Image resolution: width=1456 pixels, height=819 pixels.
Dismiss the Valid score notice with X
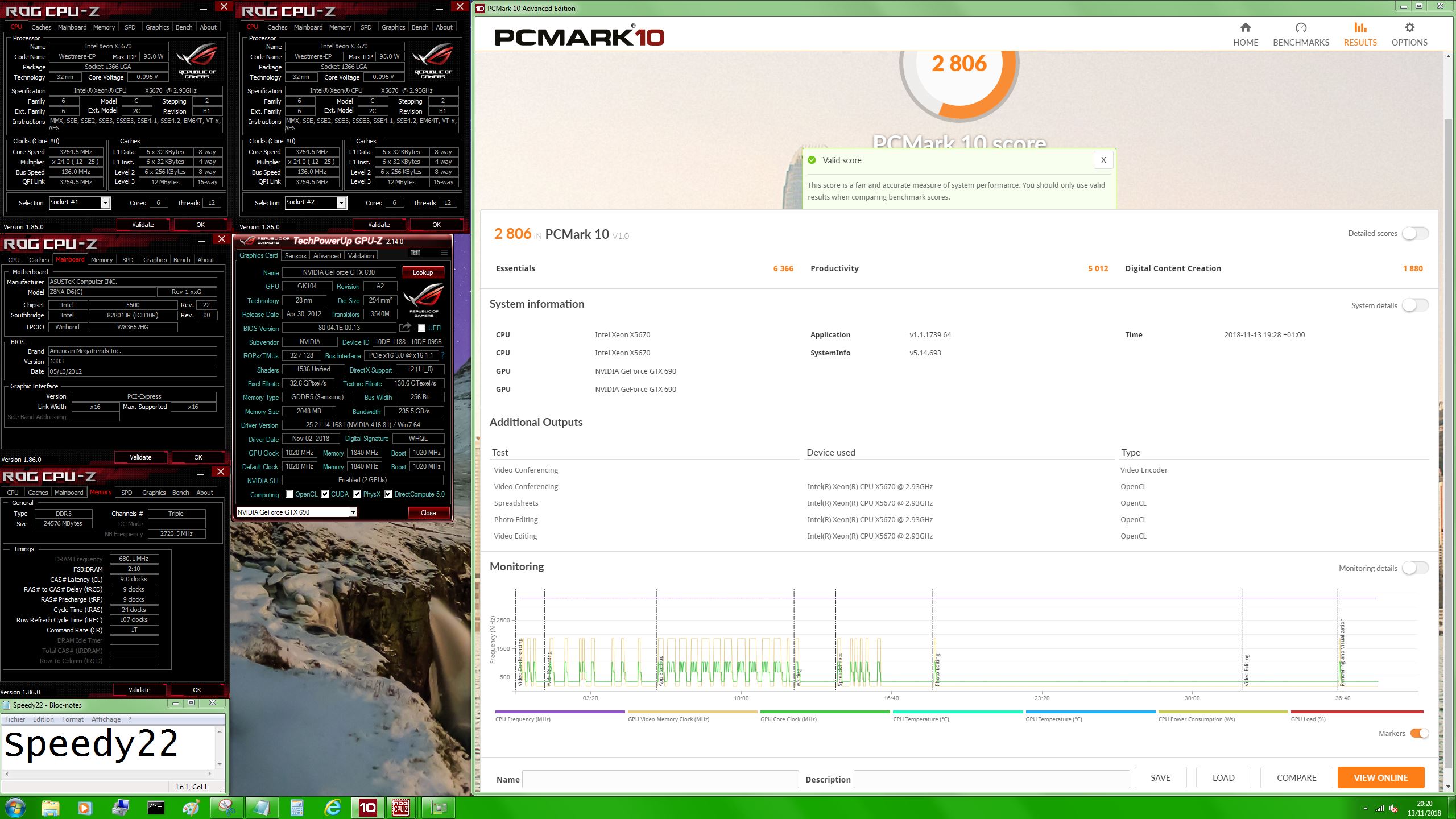click(1103, 160)
